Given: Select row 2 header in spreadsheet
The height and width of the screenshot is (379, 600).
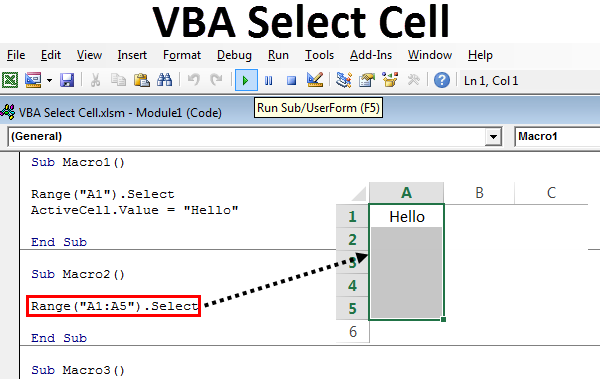Looking at the screenshot, I should coord(352,240).
